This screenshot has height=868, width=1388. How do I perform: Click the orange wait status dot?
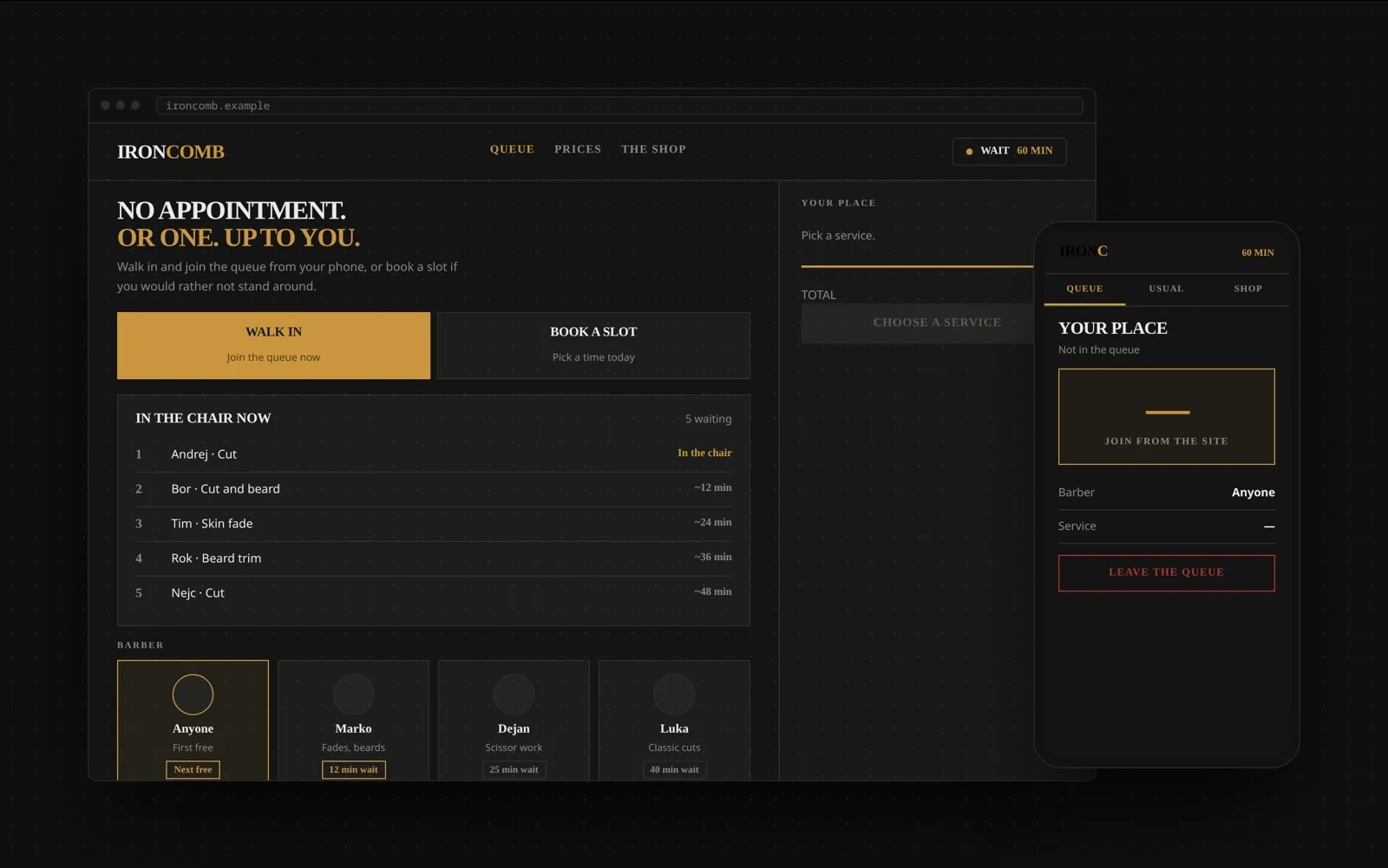969,152
